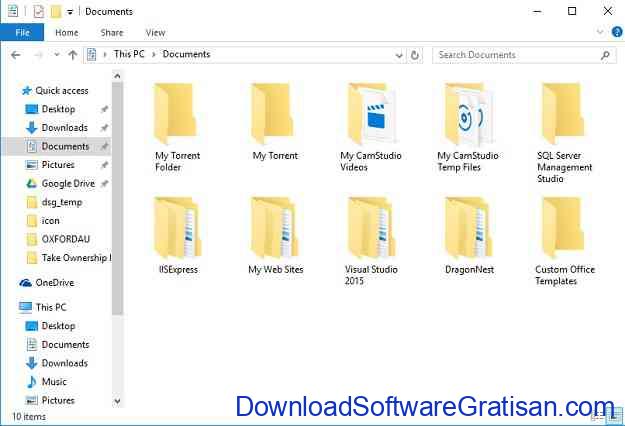
Task: Switch to the Home ribbon tab
Action: pos(67,33)
